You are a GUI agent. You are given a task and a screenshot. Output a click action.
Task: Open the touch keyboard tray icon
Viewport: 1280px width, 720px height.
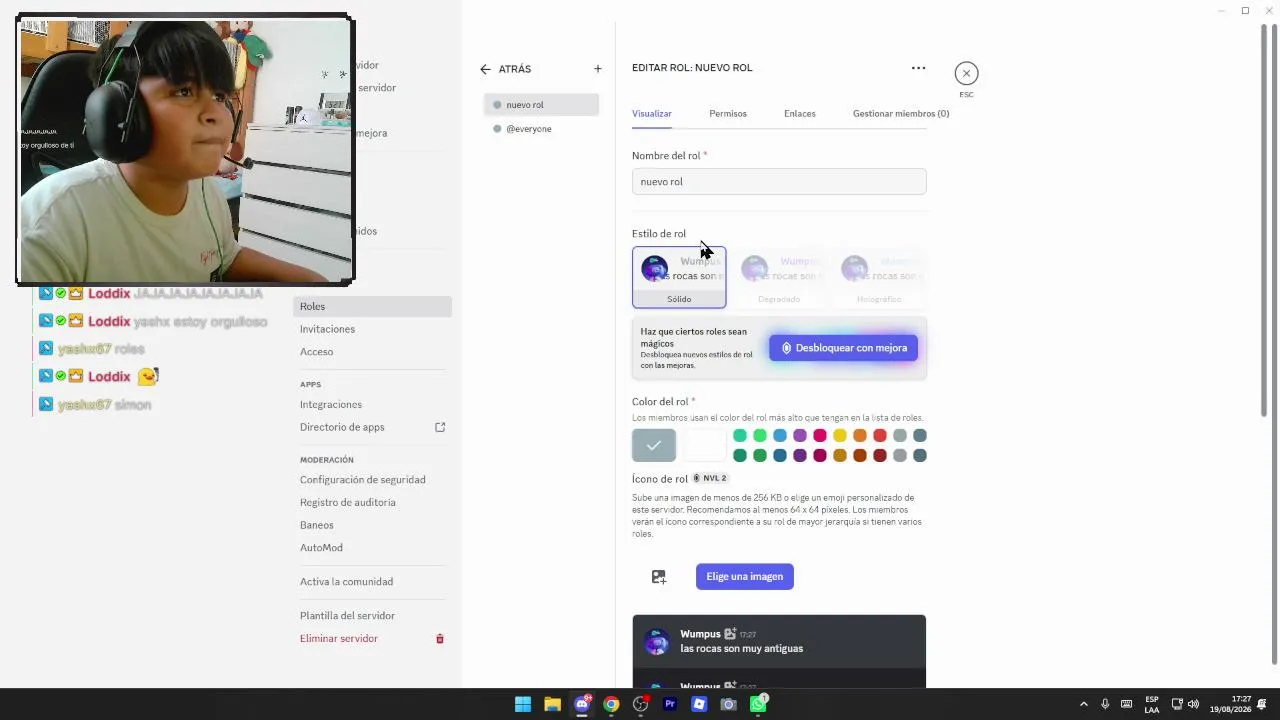tap(1127, 704)
